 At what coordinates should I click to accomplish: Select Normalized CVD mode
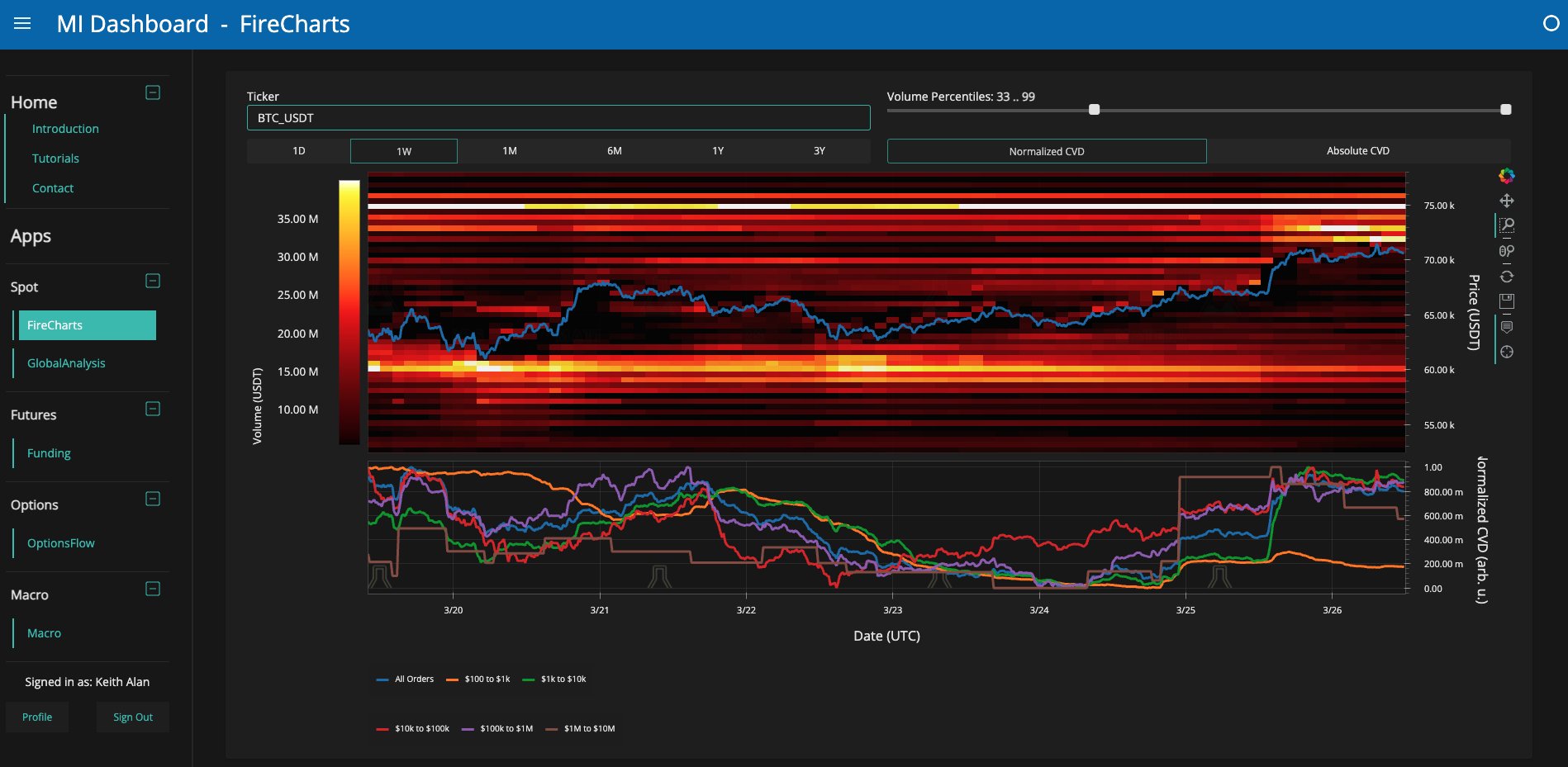1047,151
